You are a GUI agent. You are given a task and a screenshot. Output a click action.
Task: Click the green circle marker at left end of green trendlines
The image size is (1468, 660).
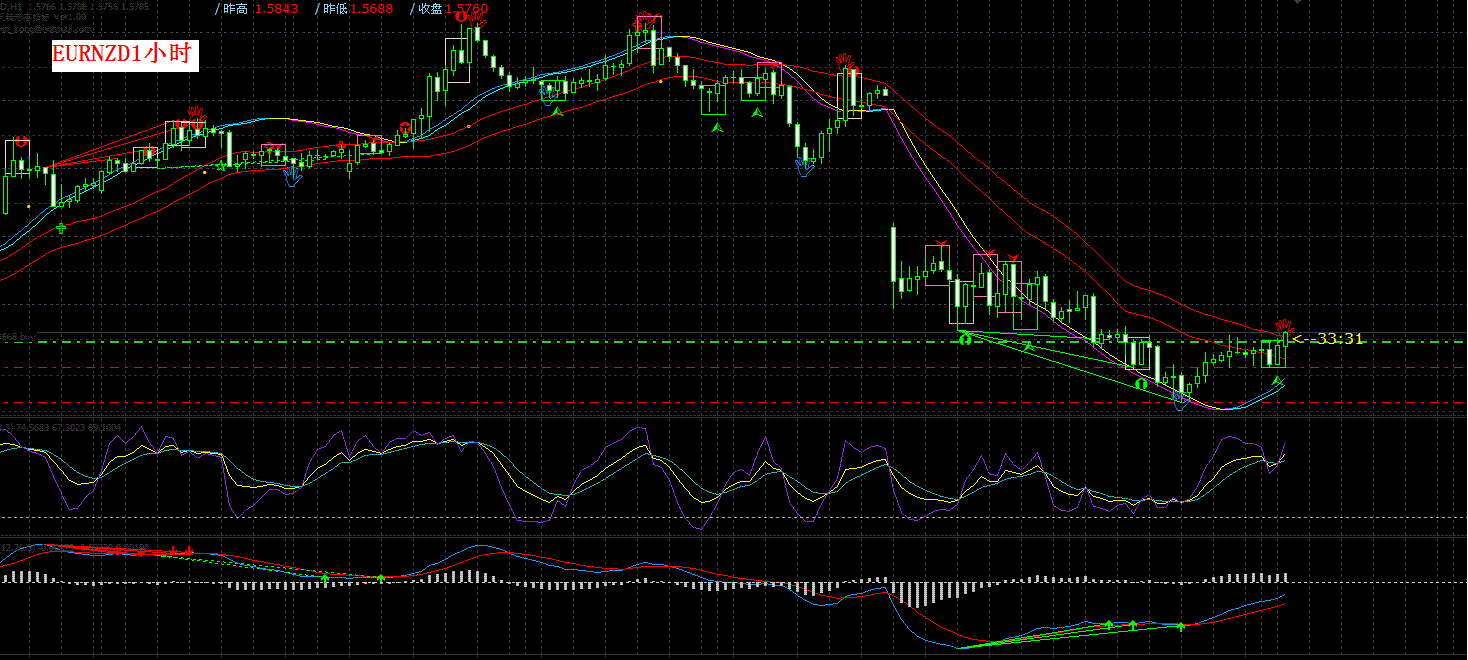pos(965,341)
